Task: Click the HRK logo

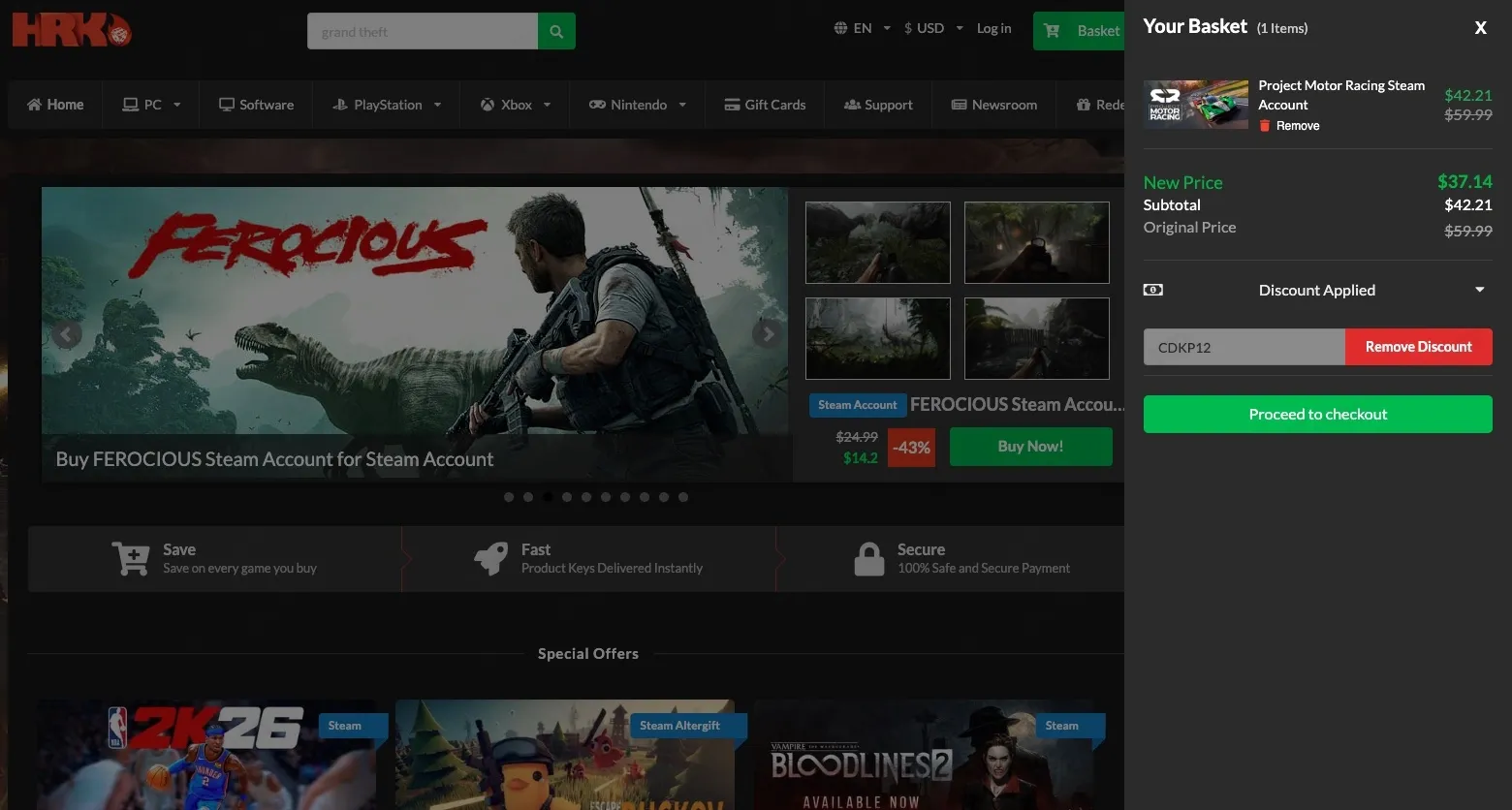Action: coord(71,30)
